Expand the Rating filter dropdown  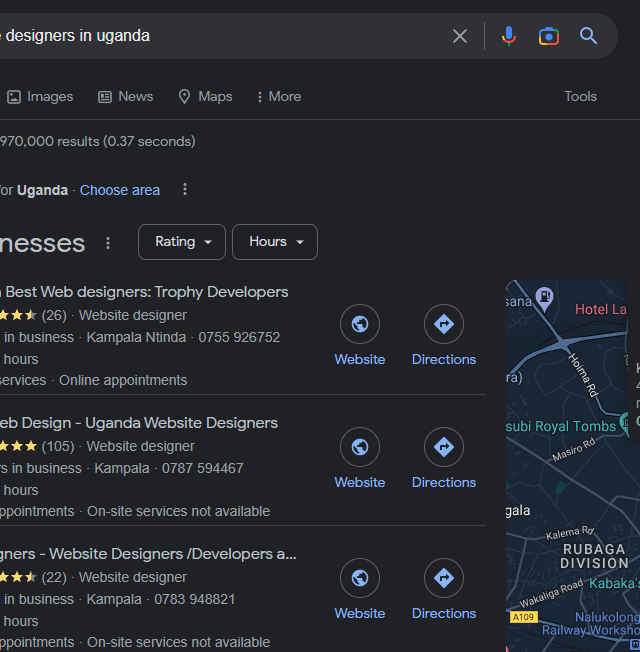click(x=182, y=242)
